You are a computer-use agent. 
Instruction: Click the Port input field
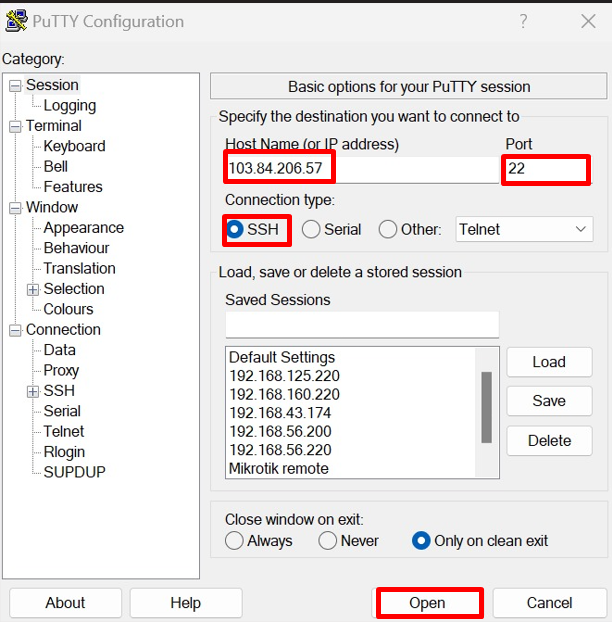coord(549,169)
